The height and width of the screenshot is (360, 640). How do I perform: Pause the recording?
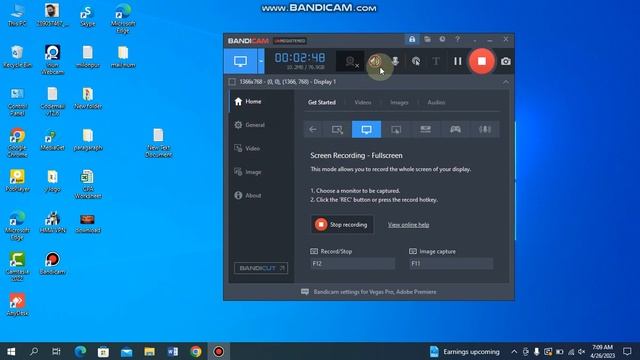point(458,61)
